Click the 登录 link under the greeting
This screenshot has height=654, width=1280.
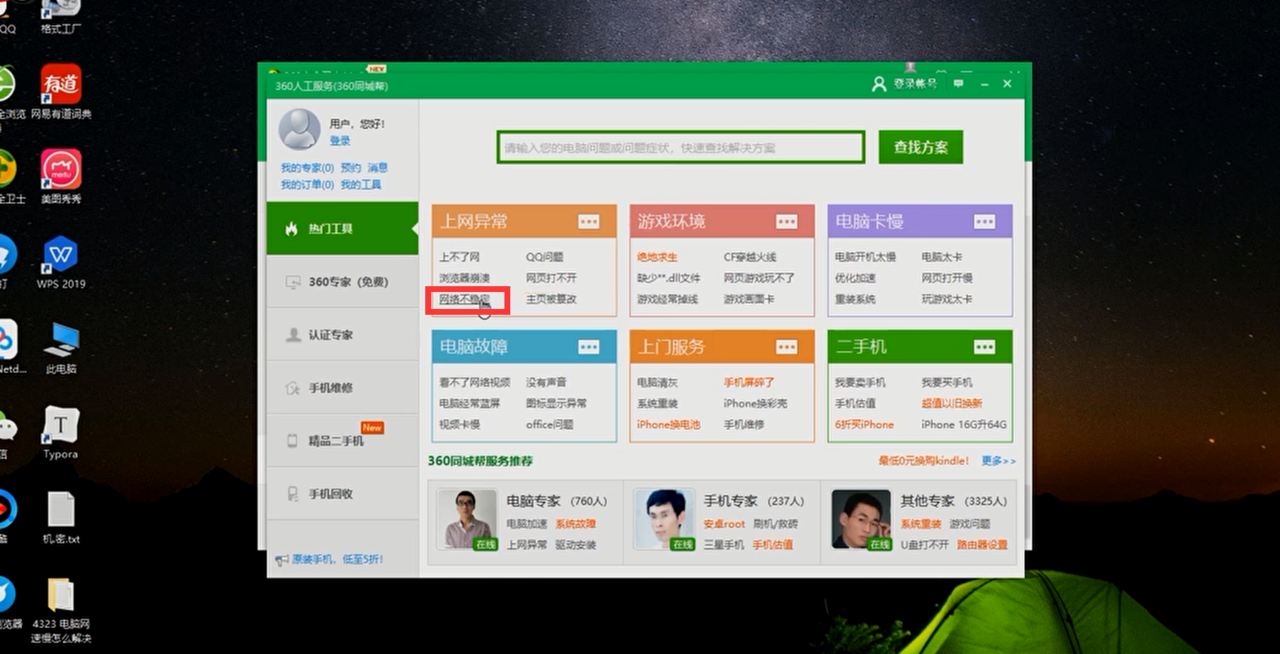[340, 141]
